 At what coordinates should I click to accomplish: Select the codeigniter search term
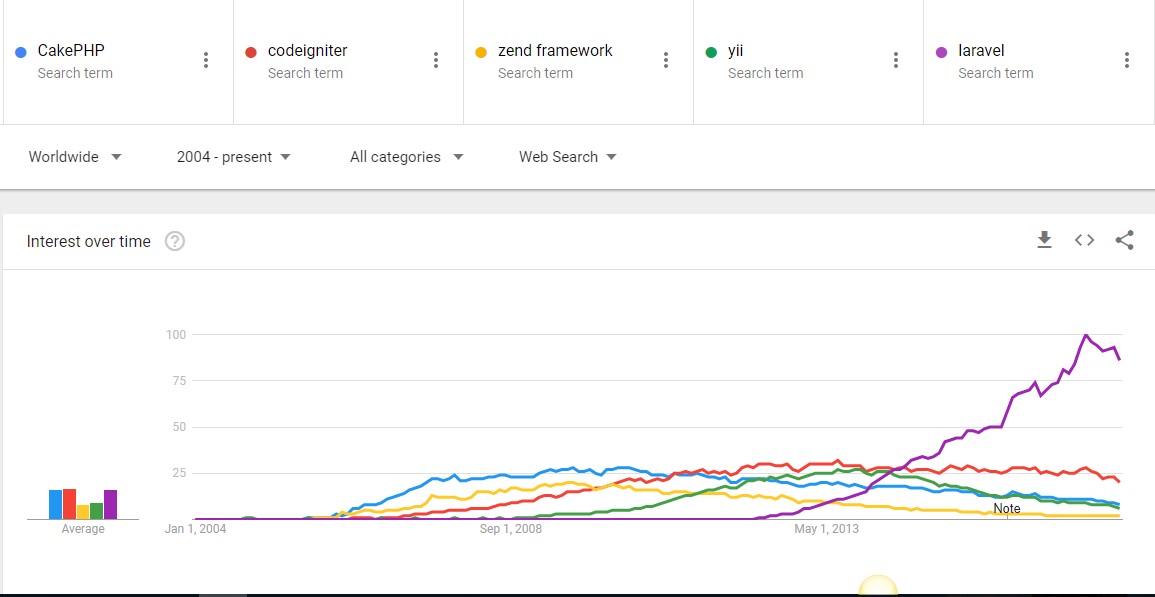click(307, 51)
